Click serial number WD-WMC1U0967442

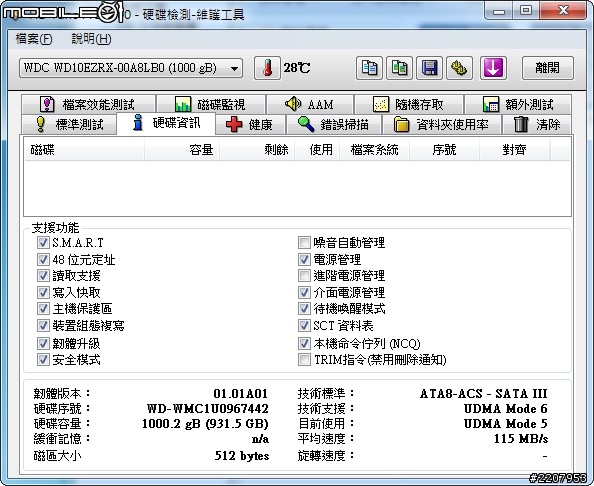pyautogui.click(x=208, y=408)
